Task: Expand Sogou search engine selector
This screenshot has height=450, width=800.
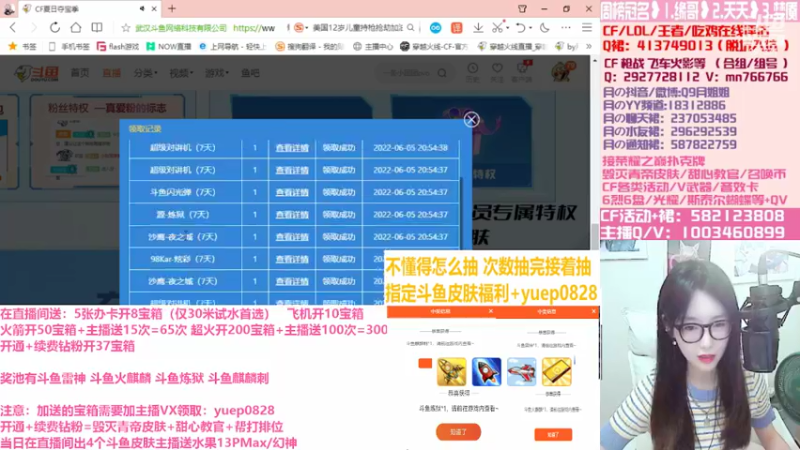Action: (301, 28)
